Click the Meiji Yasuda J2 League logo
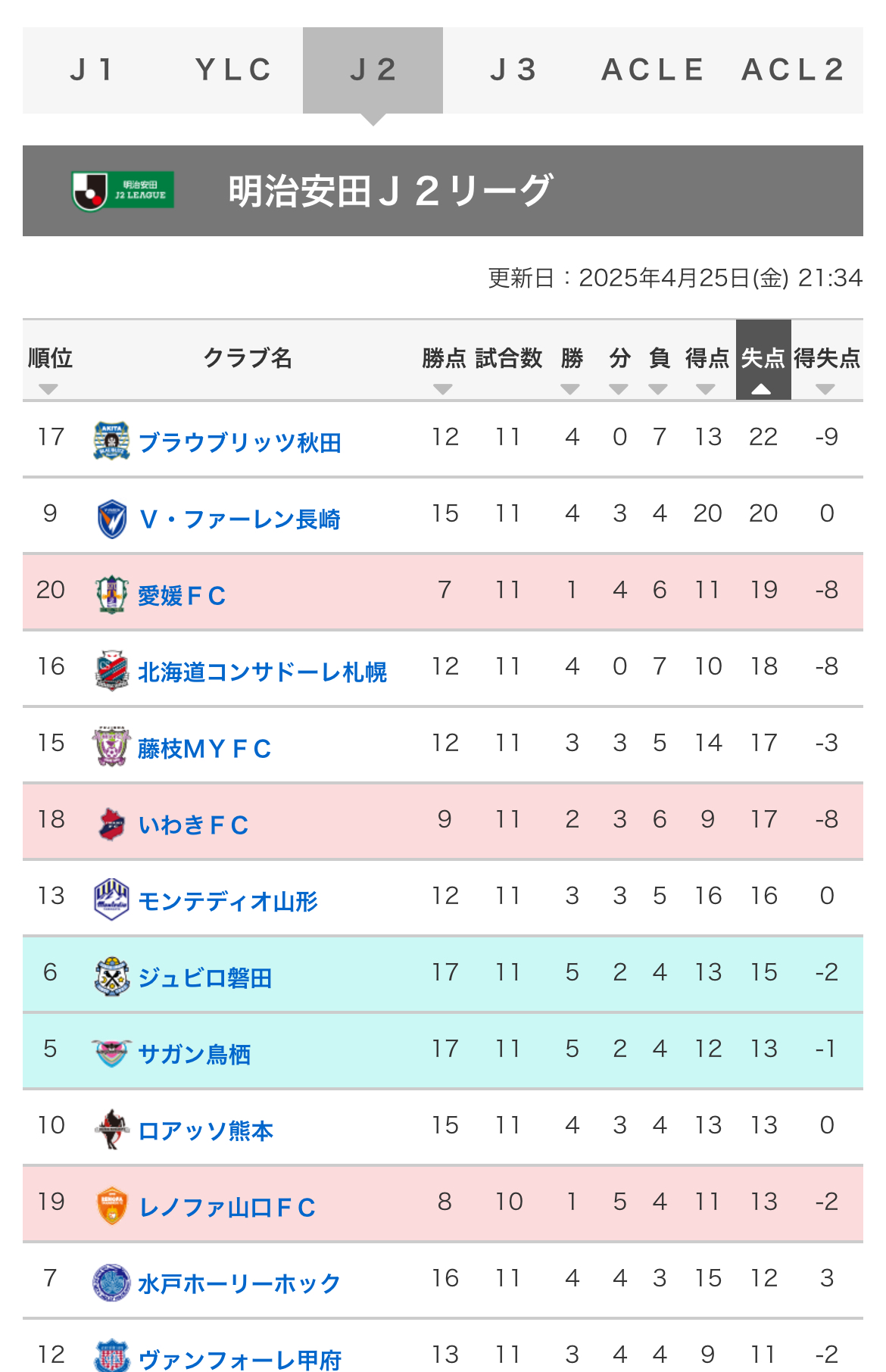 tap(123, 191)
